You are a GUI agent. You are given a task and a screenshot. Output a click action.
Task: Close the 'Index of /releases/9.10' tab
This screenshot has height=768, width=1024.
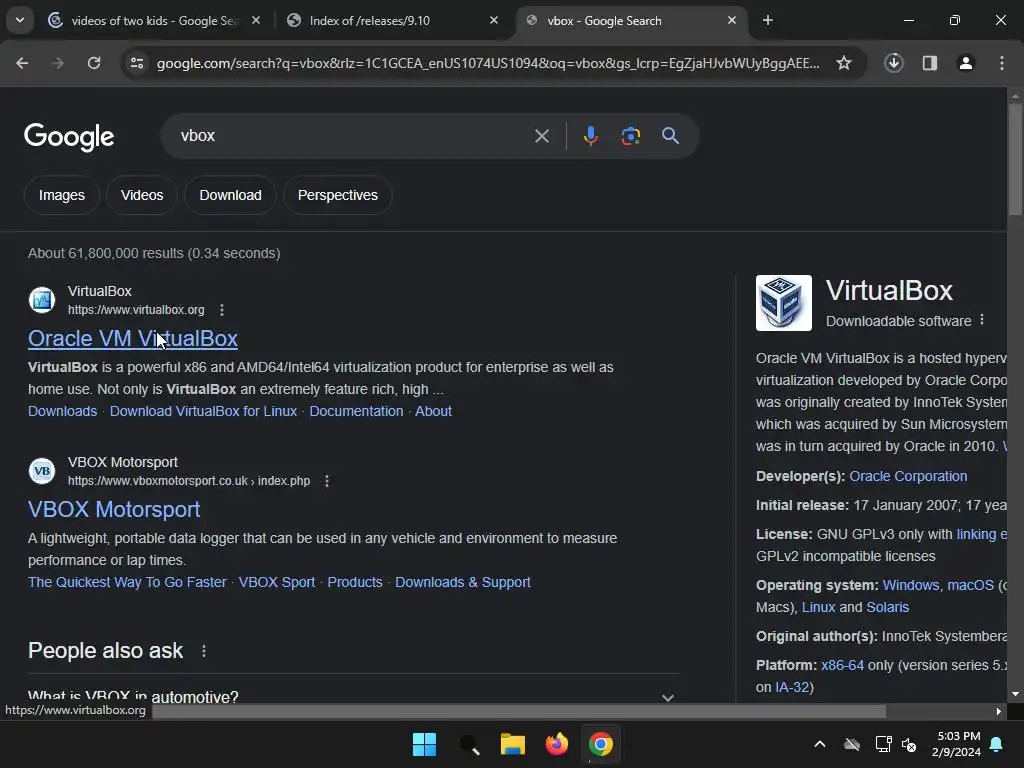(494, 20)
